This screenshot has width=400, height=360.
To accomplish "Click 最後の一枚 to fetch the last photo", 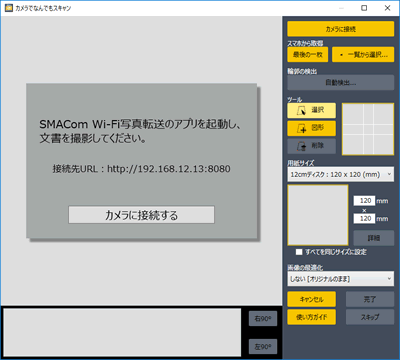I will (x=307, y=55).
